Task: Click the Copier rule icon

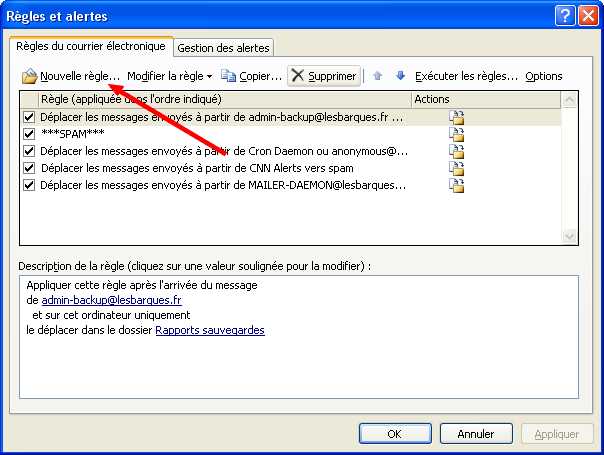Action: tap(229, 76)
